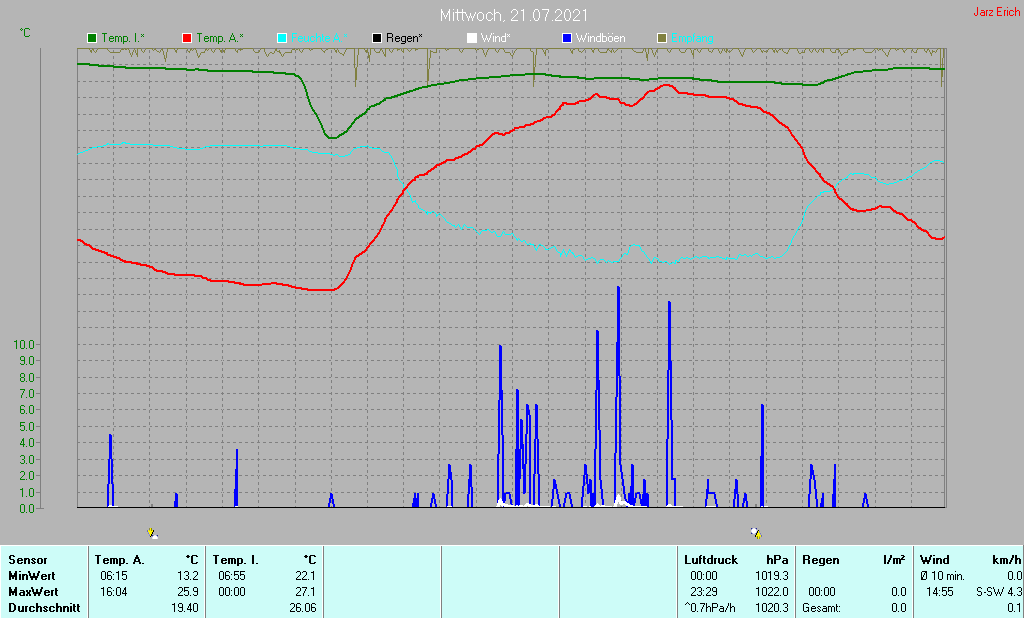The width and height of the screenshot is (1024, 618).
Task: Click the 'Luftdruck' column header
Action: [711, 560]
